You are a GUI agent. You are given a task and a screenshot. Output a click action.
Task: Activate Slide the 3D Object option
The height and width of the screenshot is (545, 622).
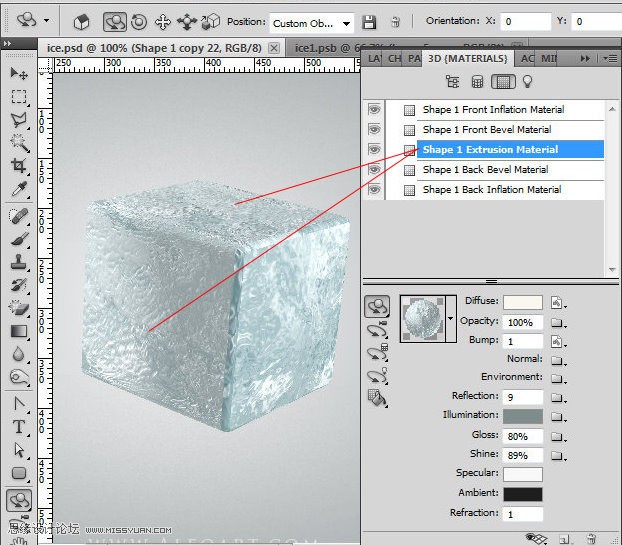pos(186,22)
